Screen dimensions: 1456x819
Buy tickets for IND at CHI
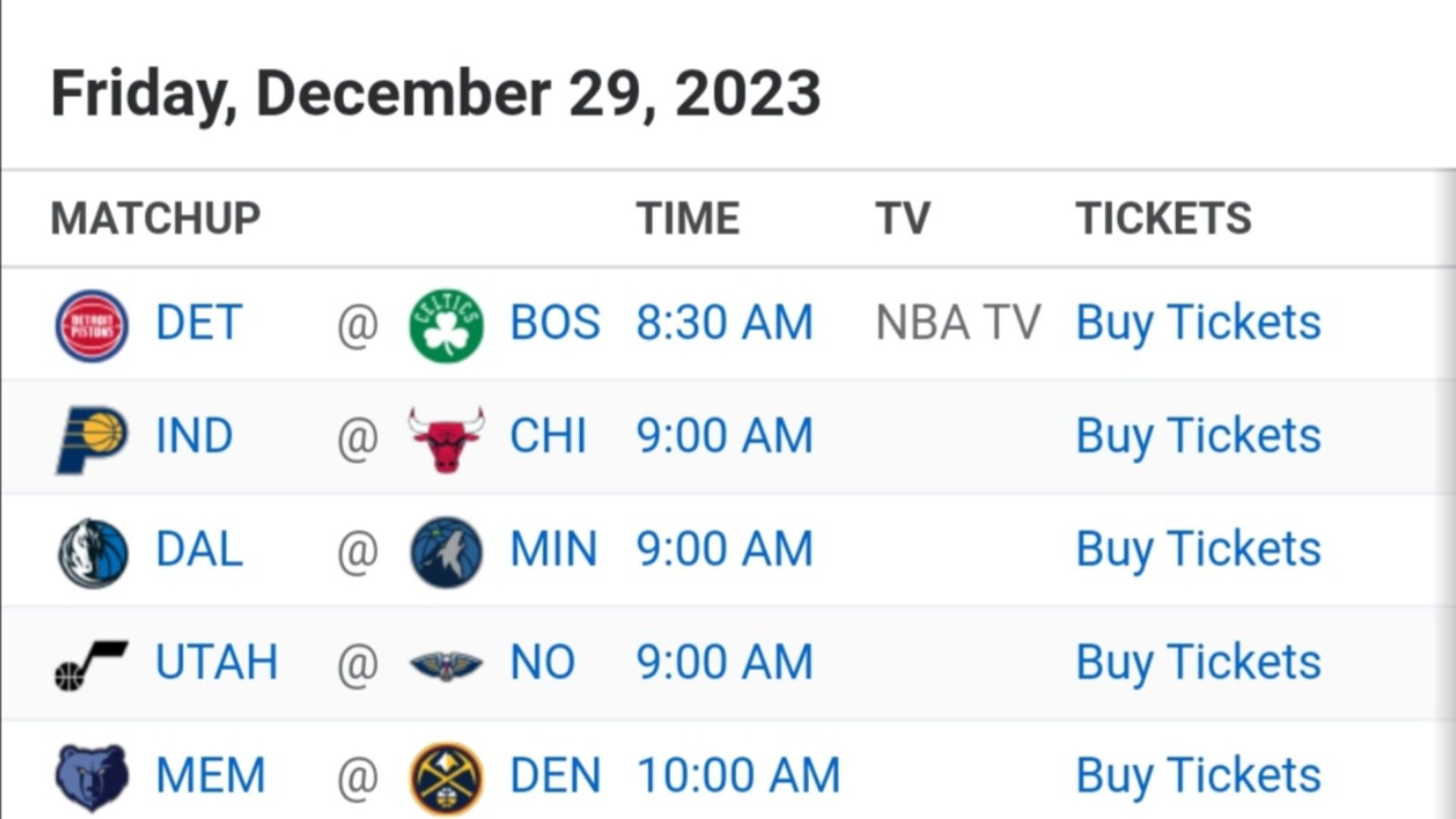pyautogui.click(x=1198, y=437)
